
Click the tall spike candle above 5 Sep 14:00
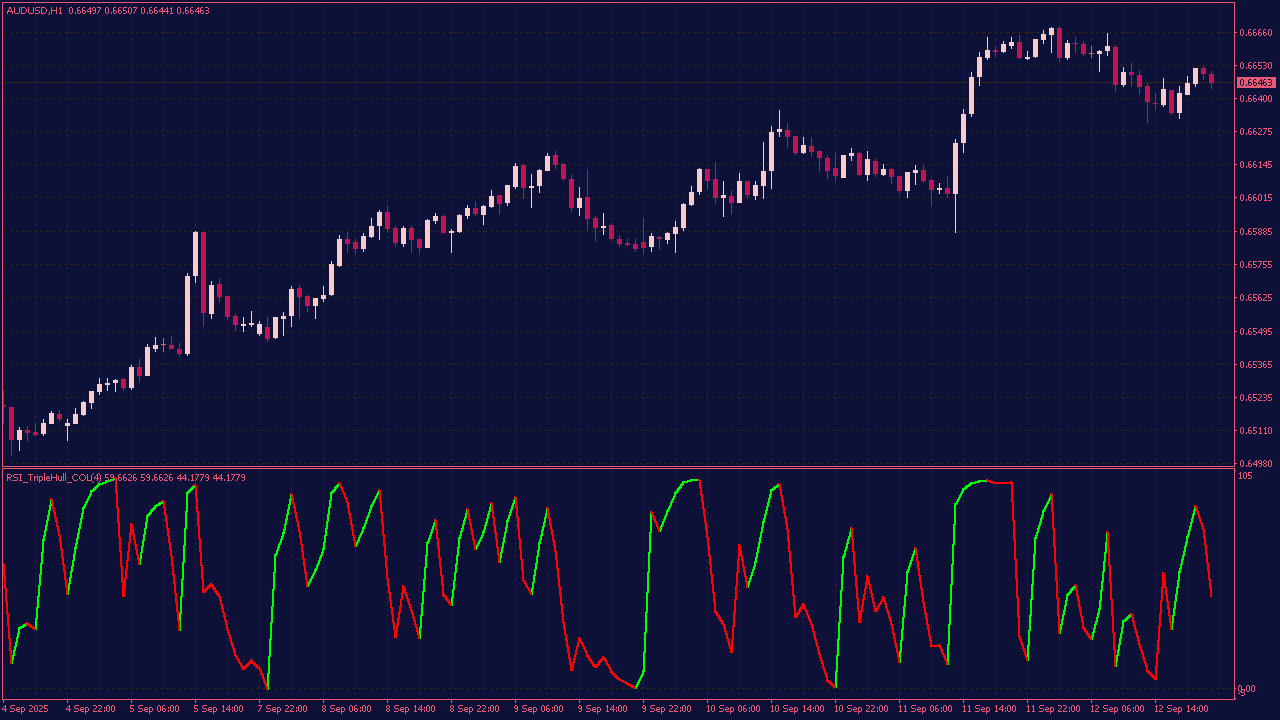203,270
